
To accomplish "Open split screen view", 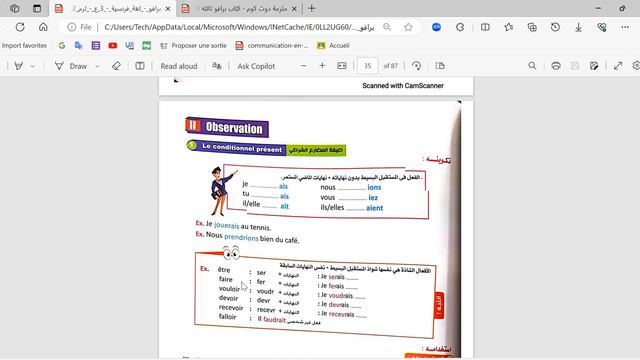I will click(x=485, y=27).
